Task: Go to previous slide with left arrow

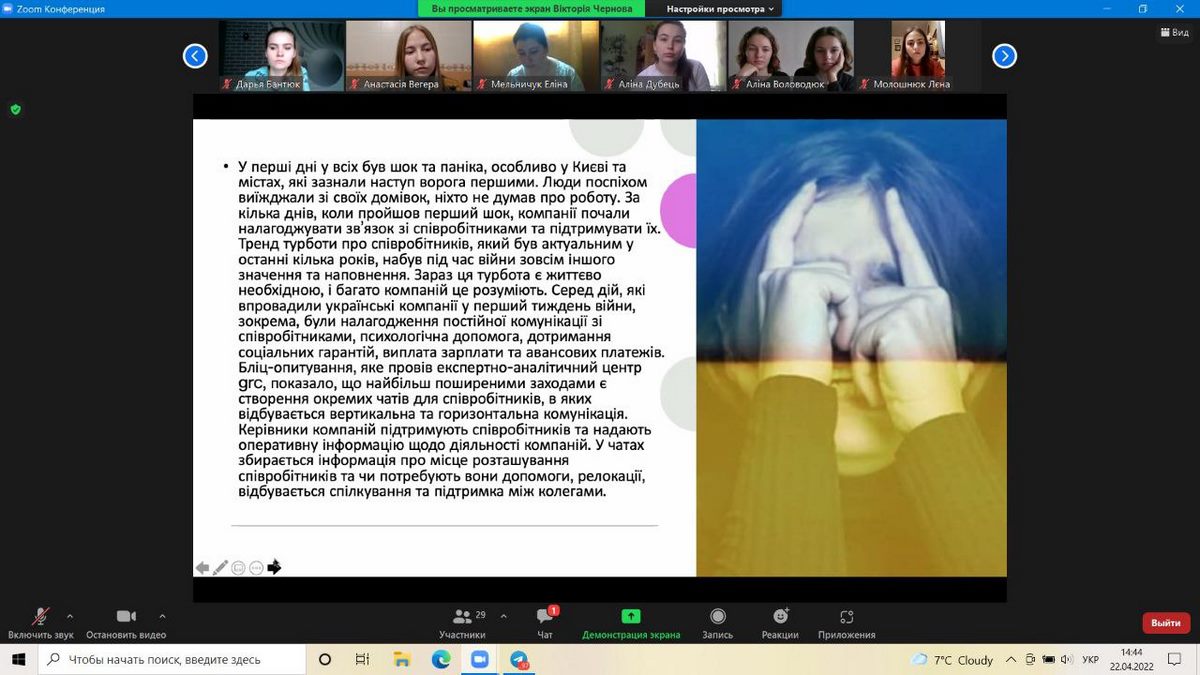Action: click(202, 568)
